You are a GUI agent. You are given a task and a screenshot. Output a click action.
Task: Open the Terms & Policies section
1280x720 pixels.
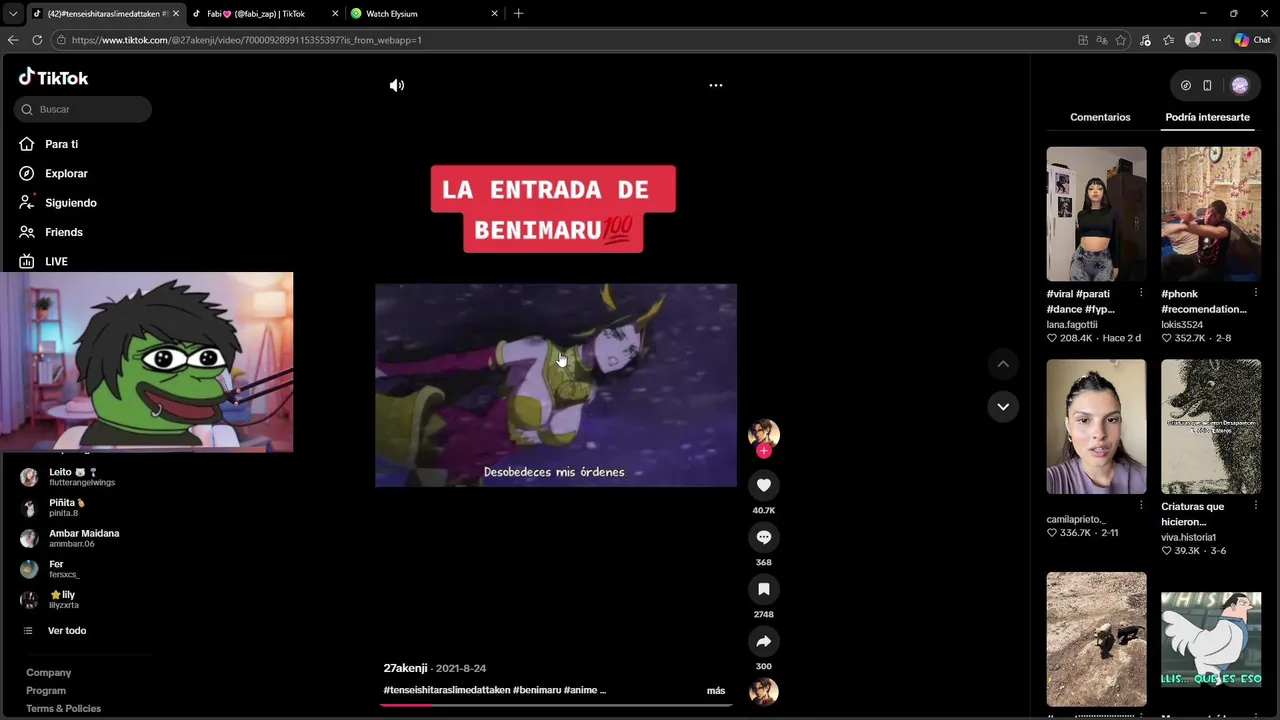click(63, 709)
